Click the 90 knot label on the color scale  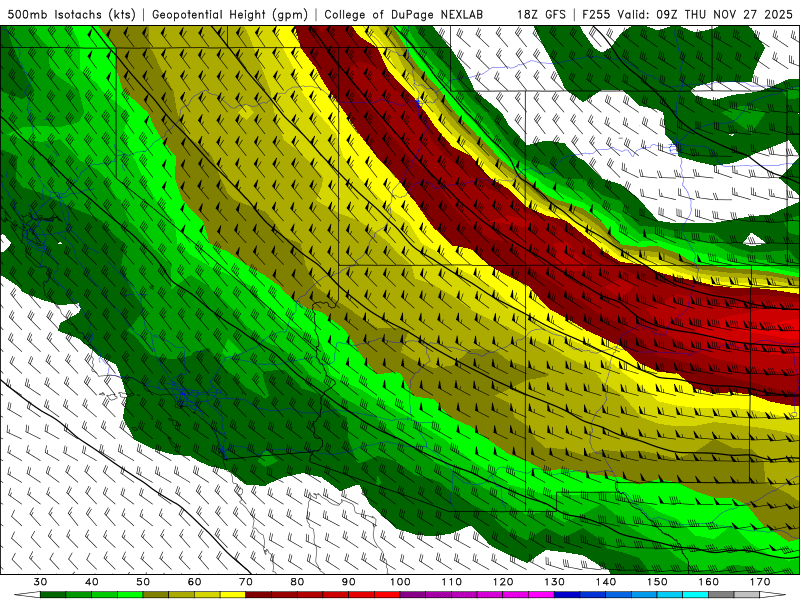pos(349,582)
